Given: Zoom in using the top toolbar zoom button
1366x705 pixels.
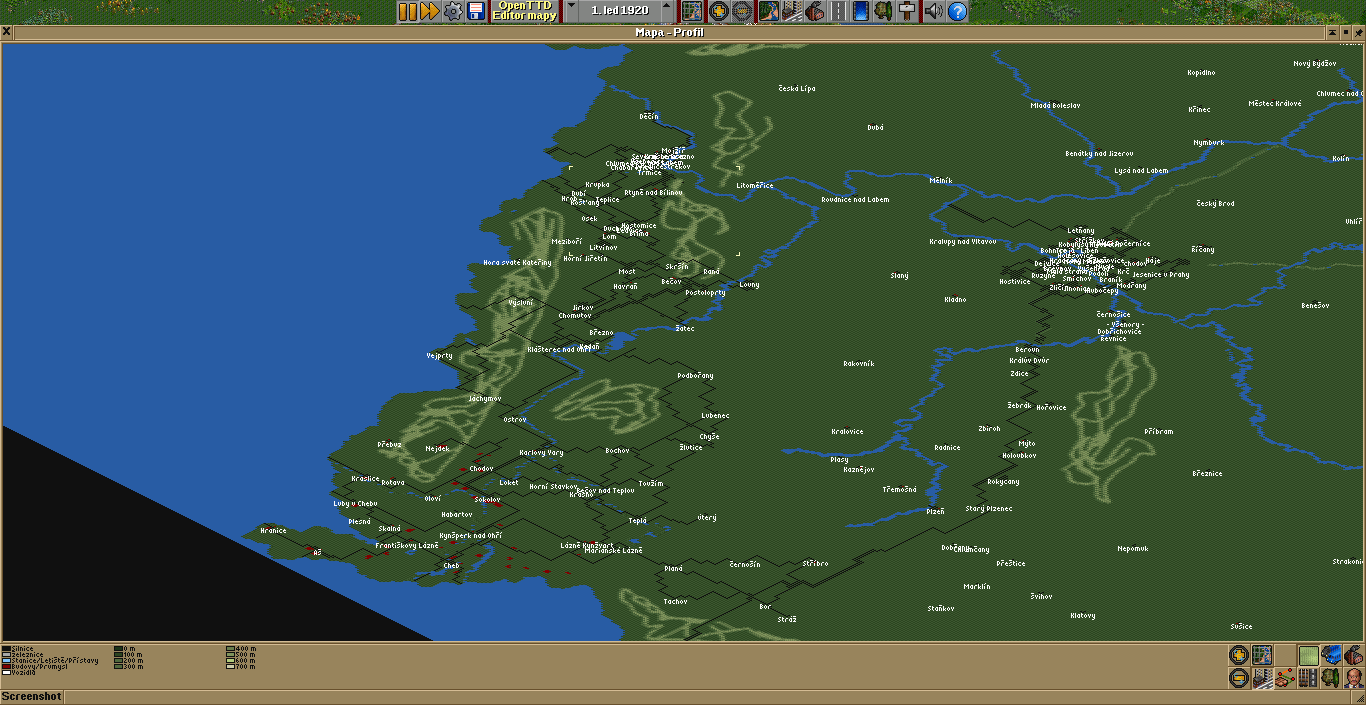Looking at the screenshot, I should pos(718,11).
